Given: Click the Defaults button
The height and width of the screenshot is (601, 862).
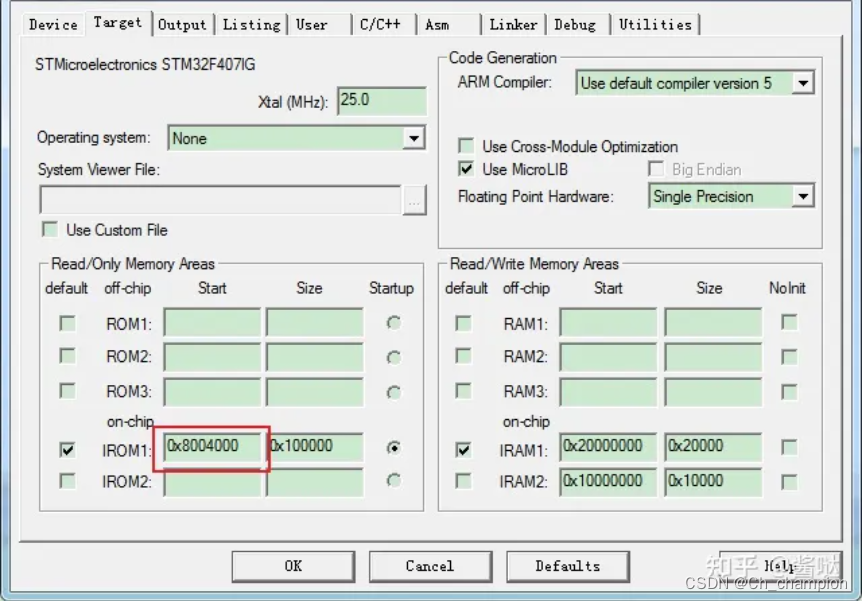Looking at the screenshot, I should pos(568,566).
